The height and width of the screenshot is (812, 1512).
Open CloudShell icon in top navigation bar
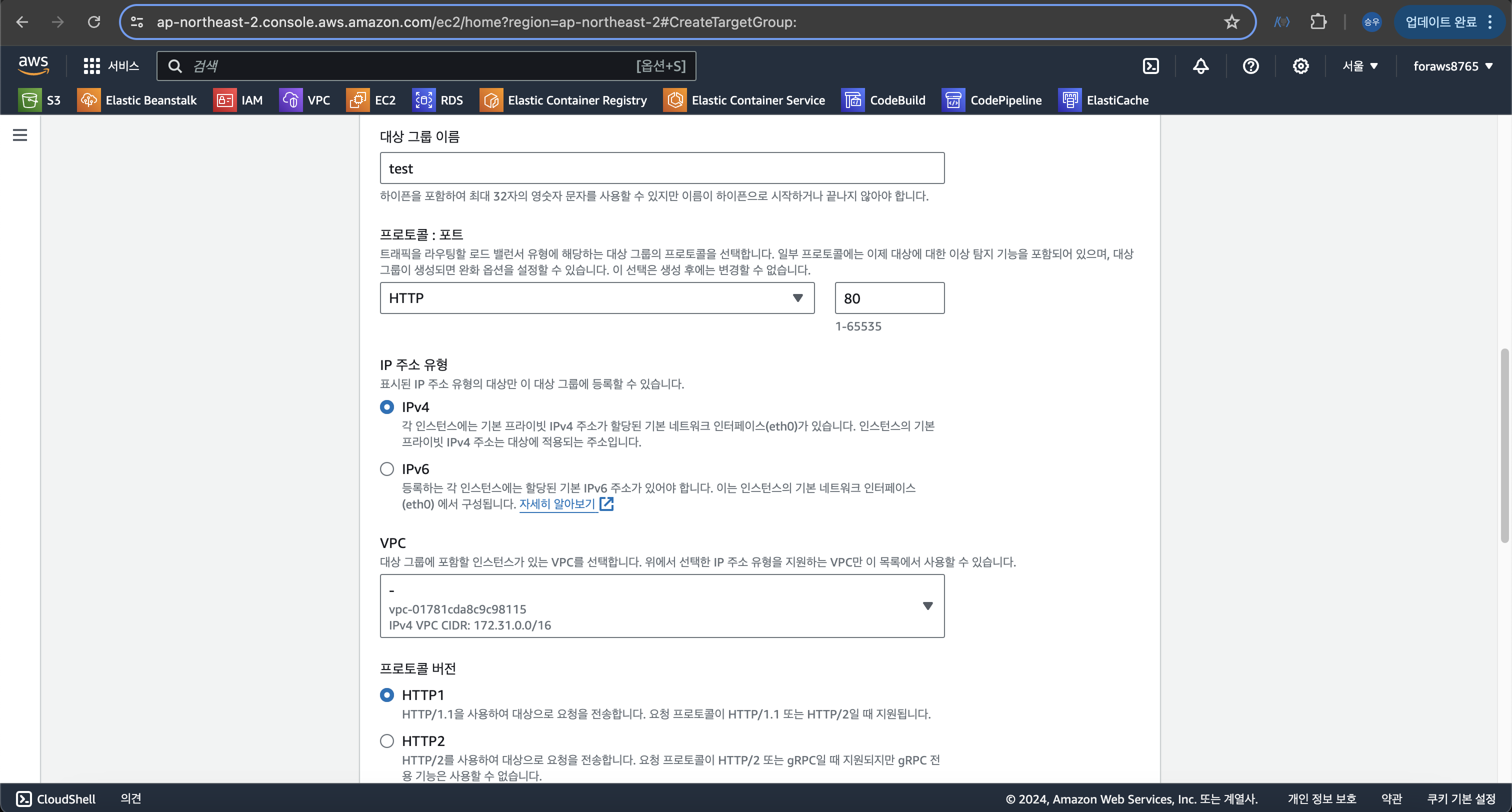coord(1150,66)
